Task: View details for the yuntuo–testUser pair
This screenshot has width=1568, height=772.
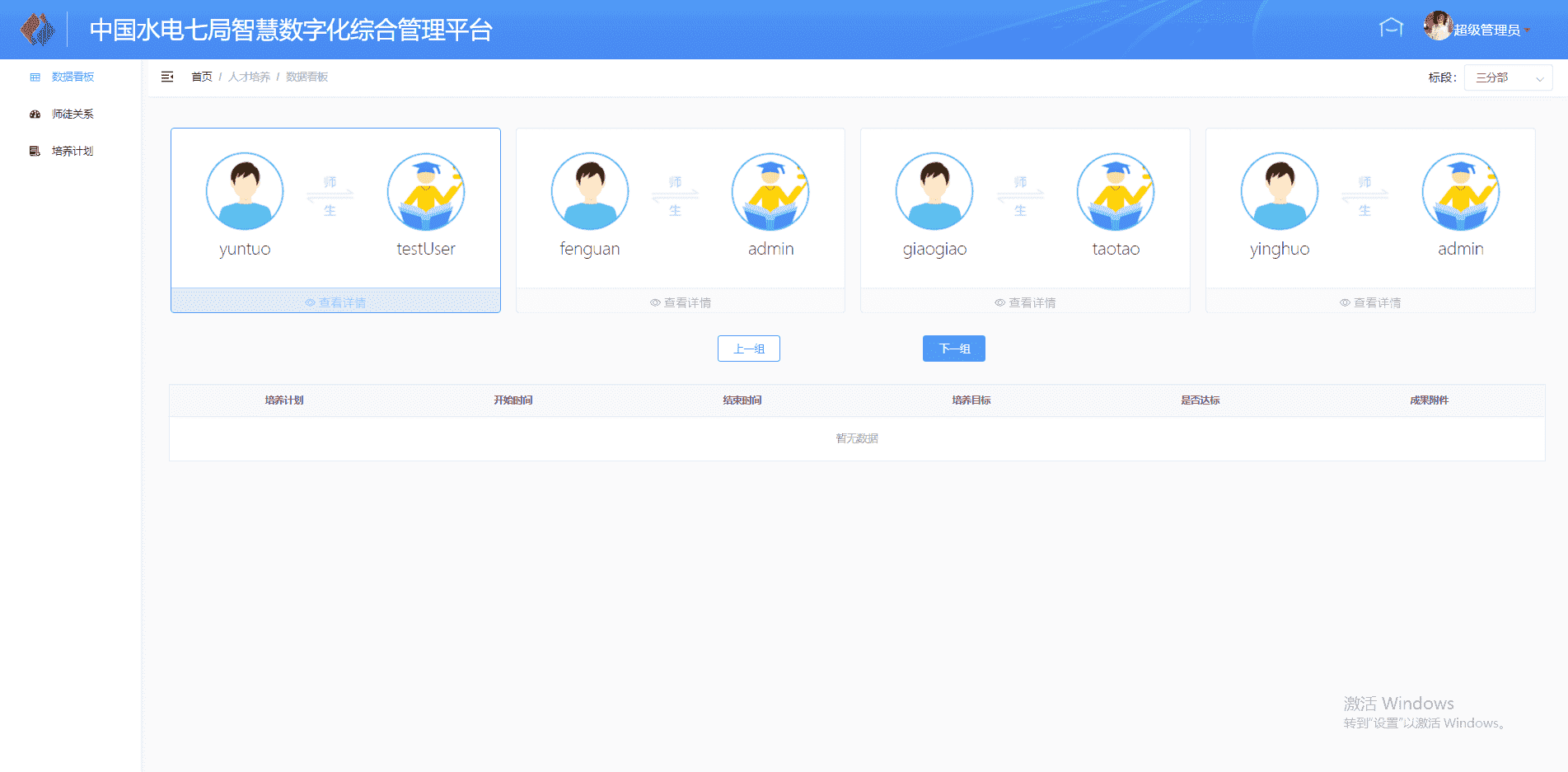Action: pos(335,302)
